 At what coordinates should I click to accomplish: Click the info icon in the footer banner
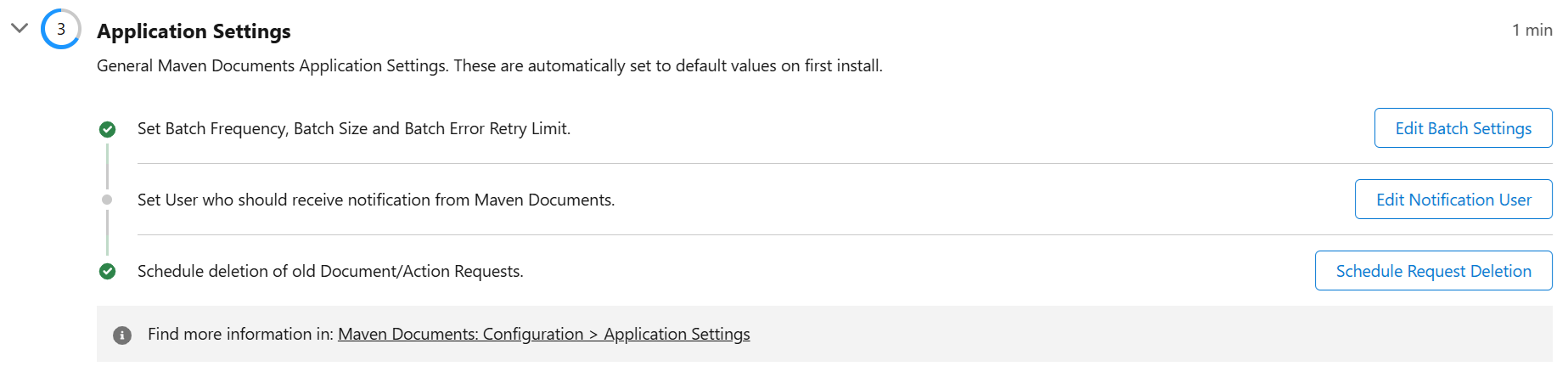122,335
